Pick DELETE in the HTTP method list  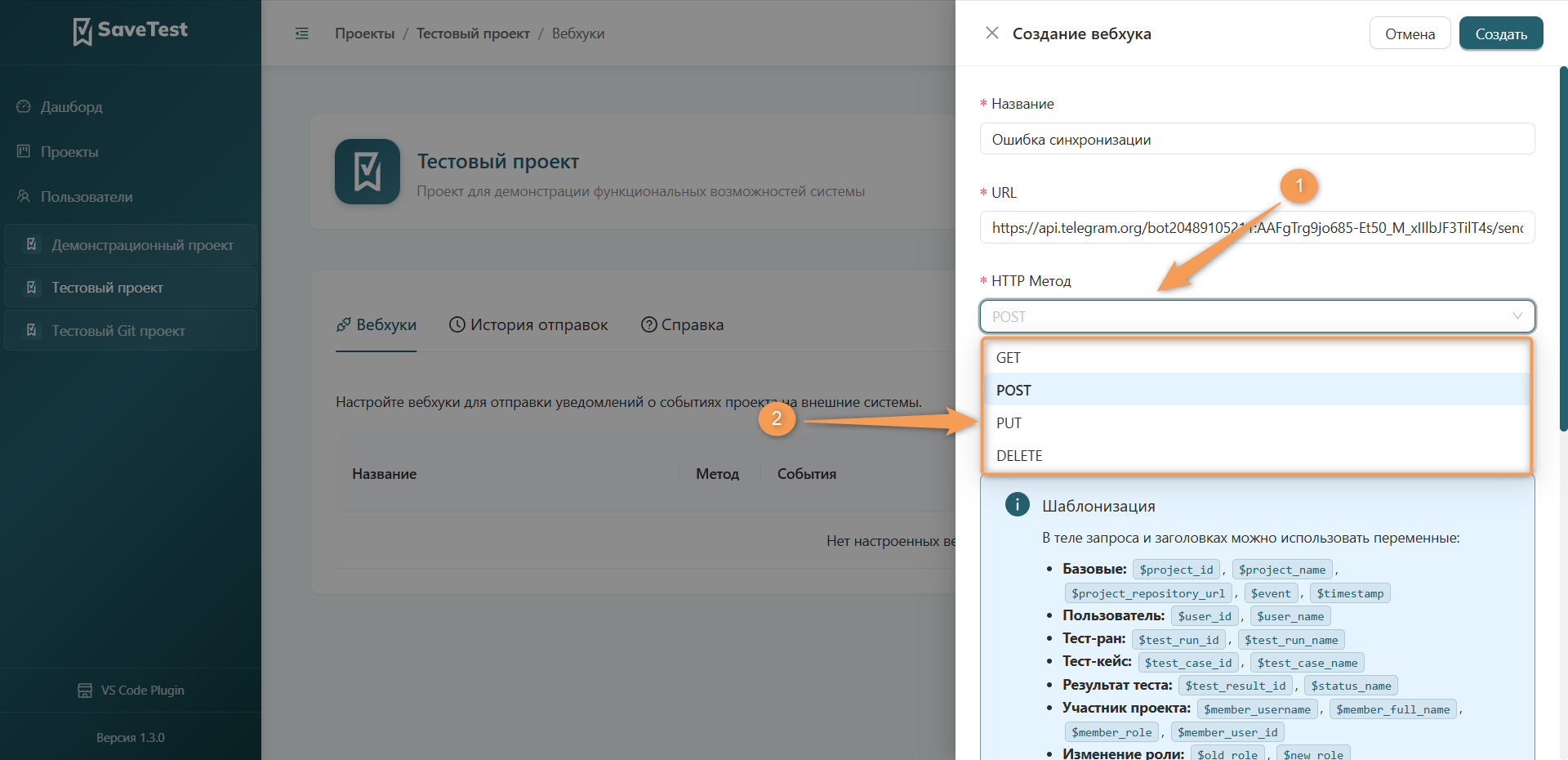pyautogui.click(x=1256, y=455)
